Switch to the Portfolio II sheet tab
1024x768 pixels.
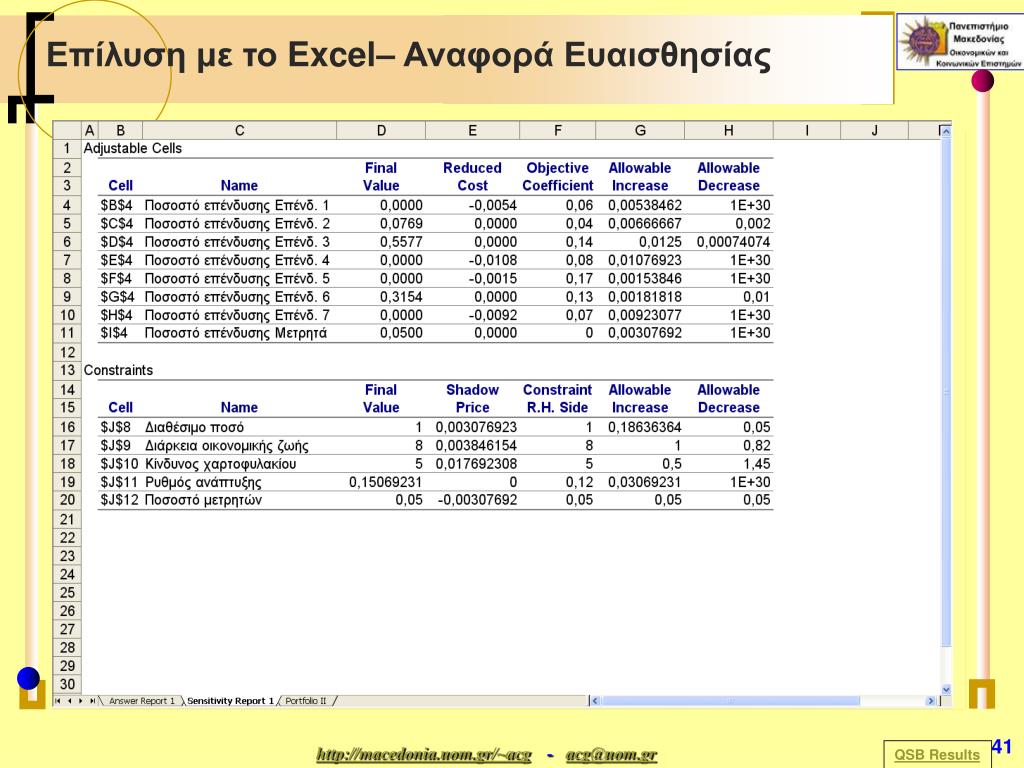click(x=306, y=701)
